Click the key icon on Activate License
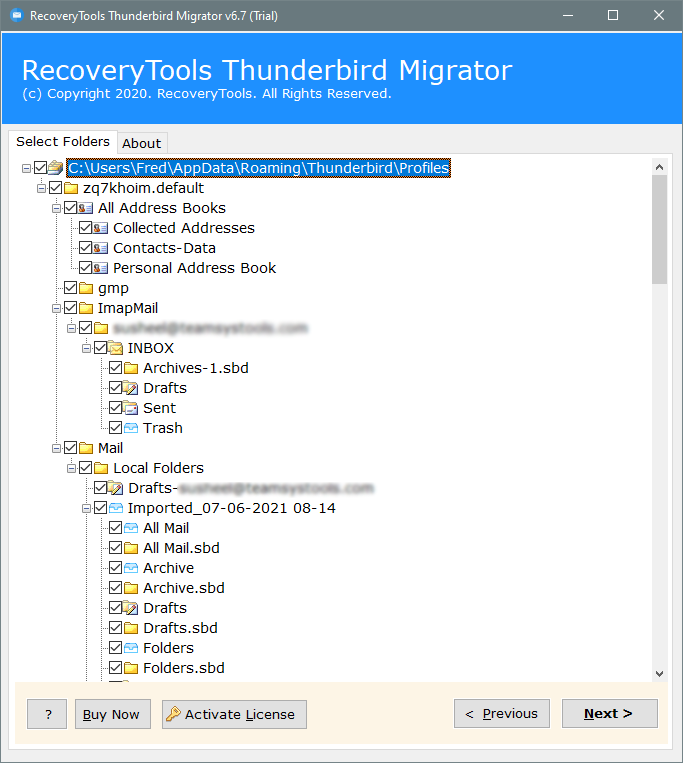683x763 pixels. point(173,714)
